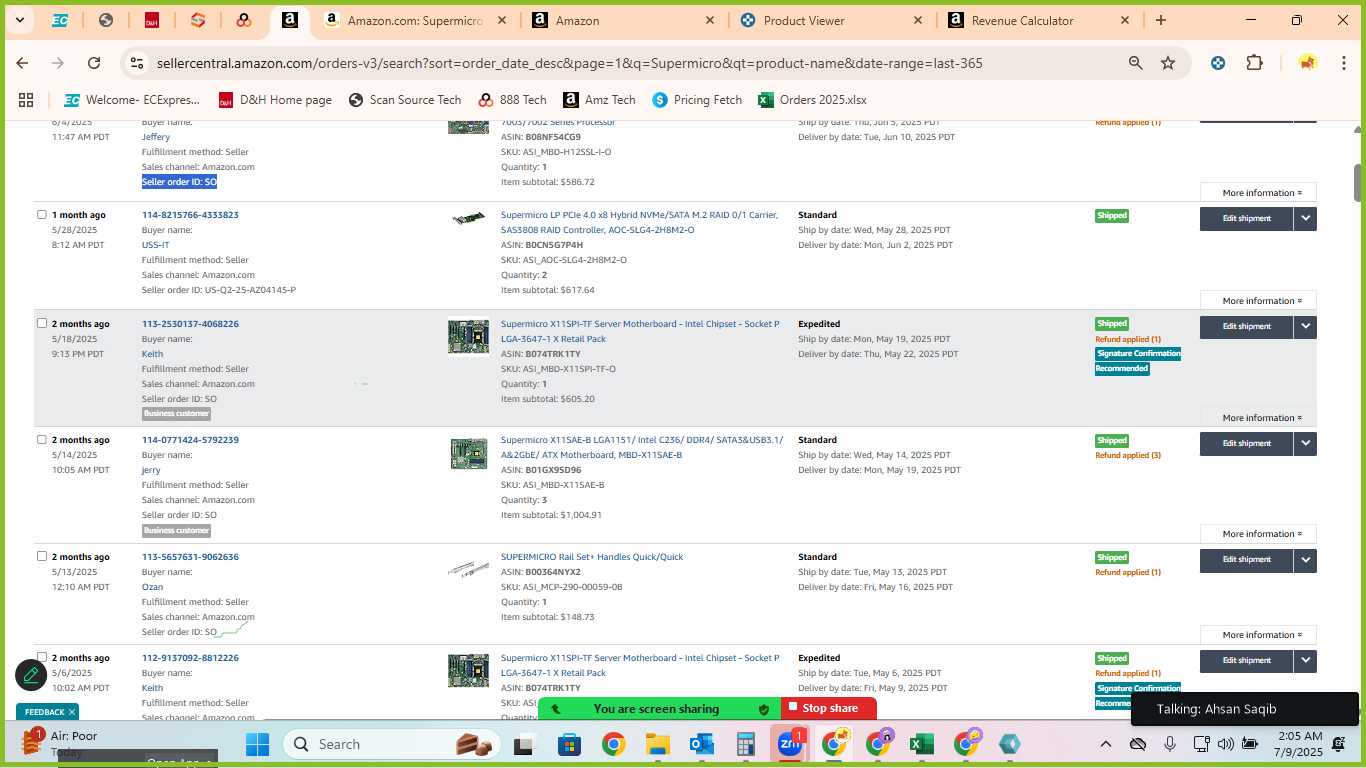Stop screen sharing
The height and width of the screenshot is (768, 1366).
click(x=829, y=708)
